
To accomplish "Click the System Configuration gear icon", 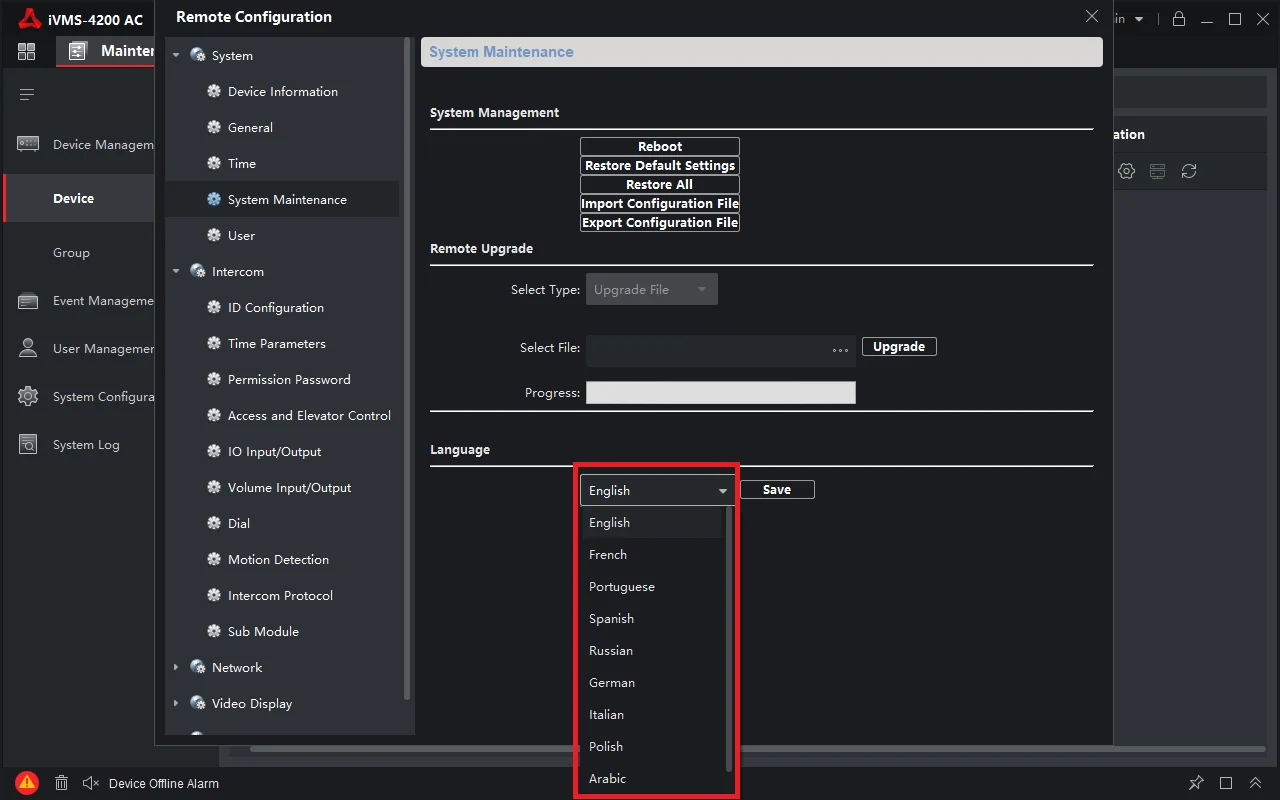I will pyautogui.click(x=28, y=396).
